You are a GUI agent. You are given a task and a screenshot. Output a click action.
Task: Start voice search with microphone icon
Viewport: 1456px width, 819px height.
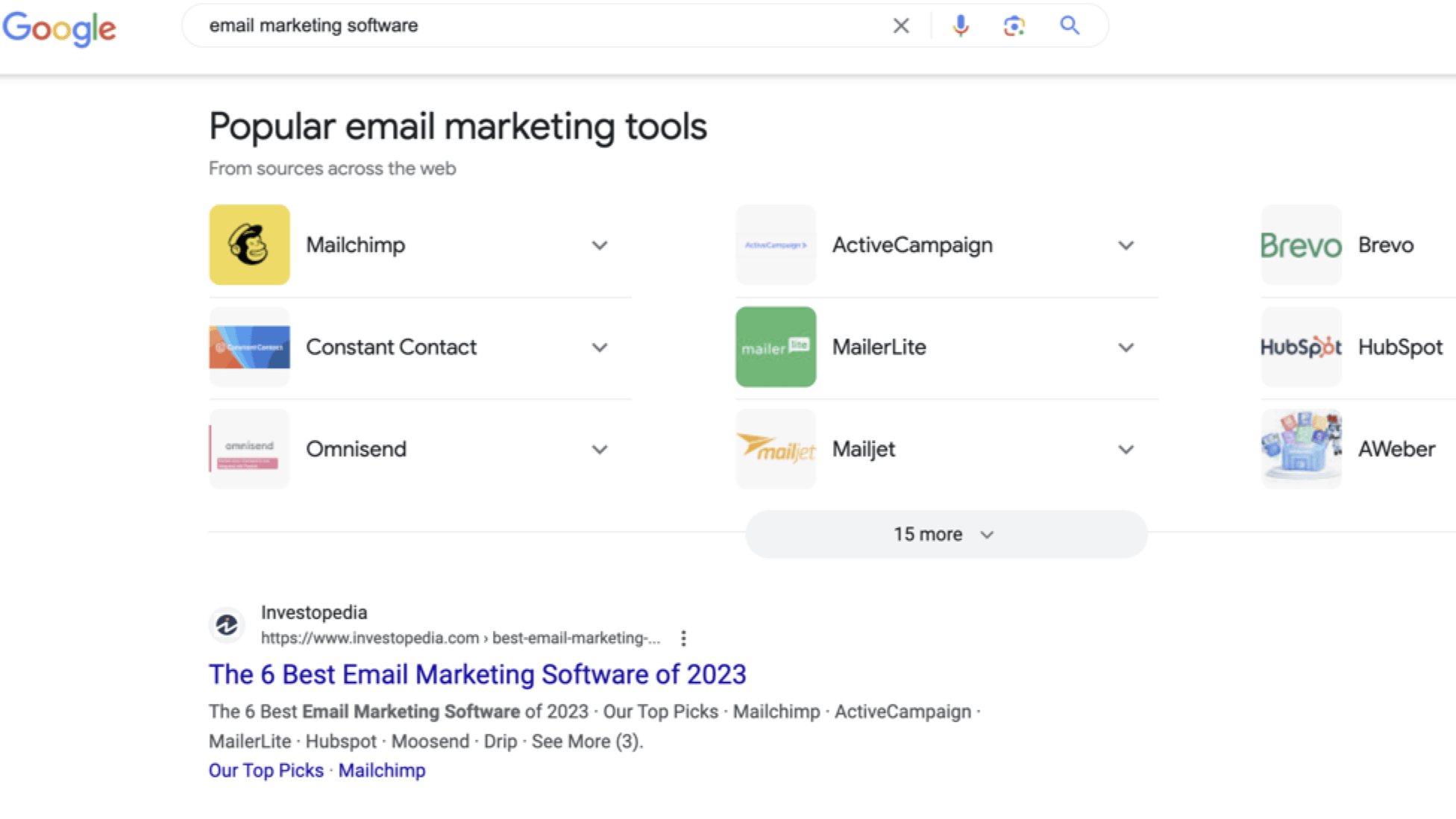pos(961,26)
